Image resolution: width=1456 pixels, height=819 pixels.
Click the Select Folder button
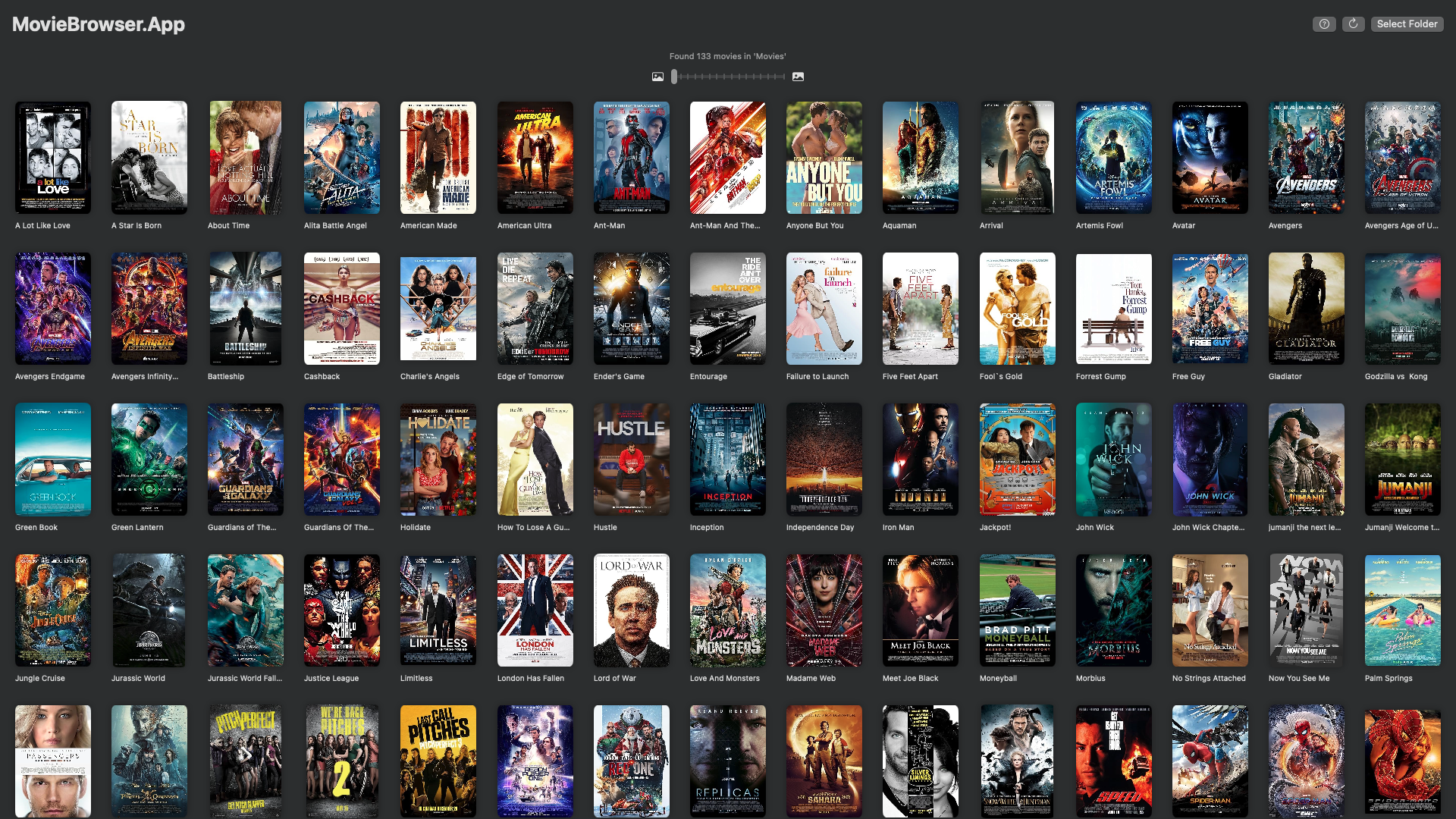1407,24
